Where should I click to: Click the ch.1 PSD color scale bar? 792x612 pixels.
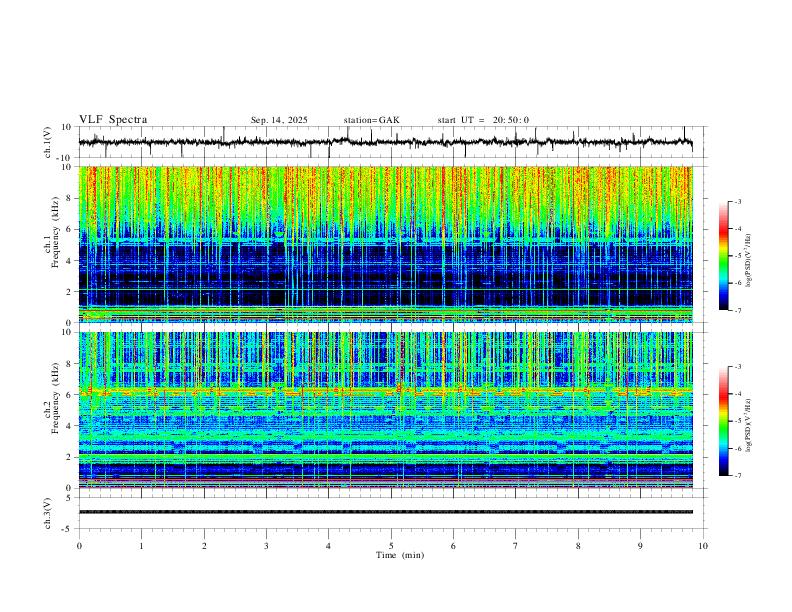tap(723, 256)
